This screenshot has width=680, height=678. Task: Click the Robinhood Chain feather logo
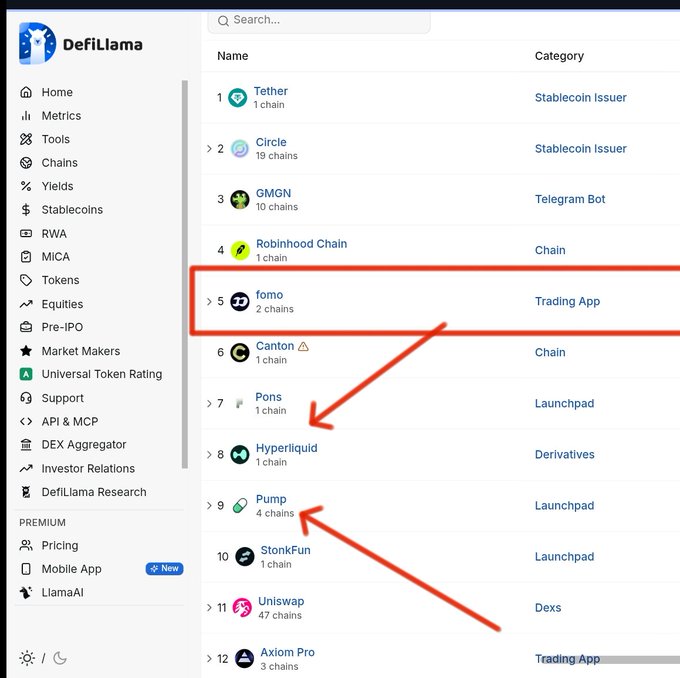point(240,250)
